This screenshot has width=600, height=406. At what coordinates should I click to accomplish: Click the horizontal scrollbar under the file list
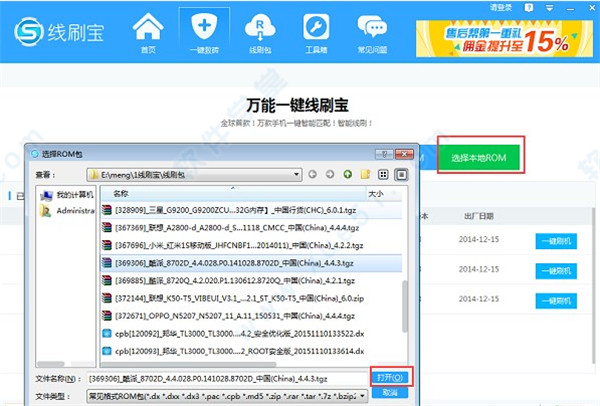(x=188, y=364)
